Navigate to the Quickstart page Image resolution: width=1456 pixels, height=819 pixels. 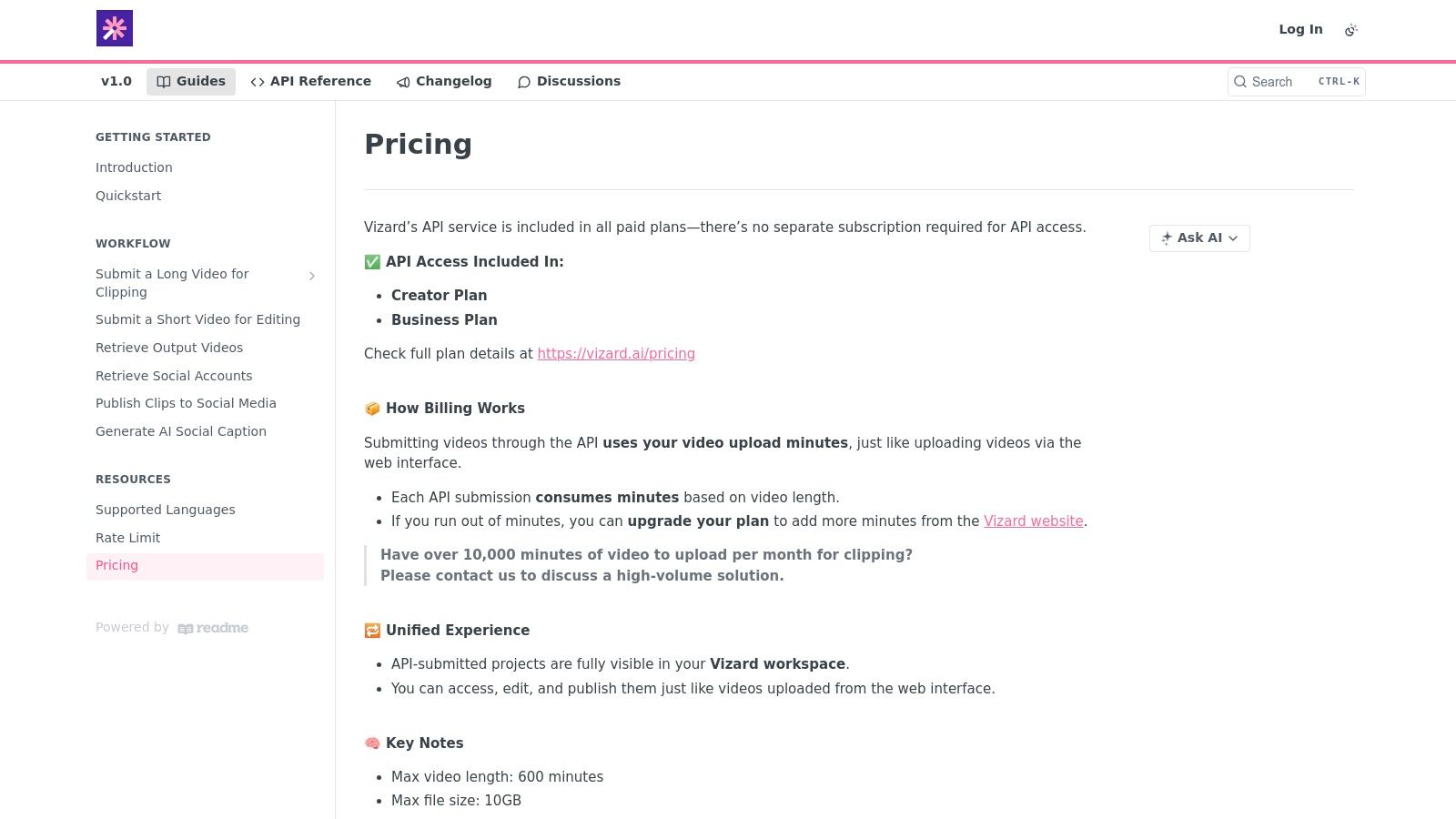click(x=128, y=196)
